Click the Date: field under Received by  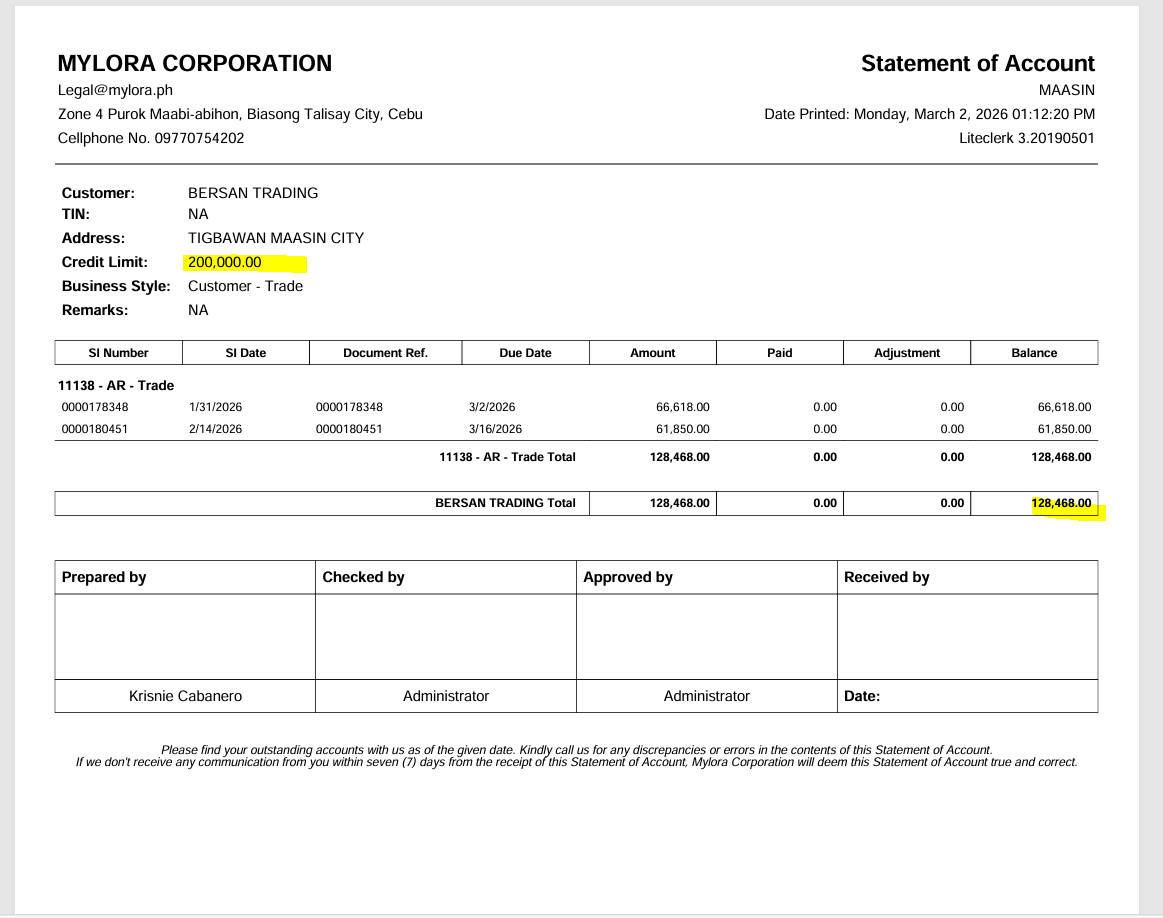[x=862, y=696]
